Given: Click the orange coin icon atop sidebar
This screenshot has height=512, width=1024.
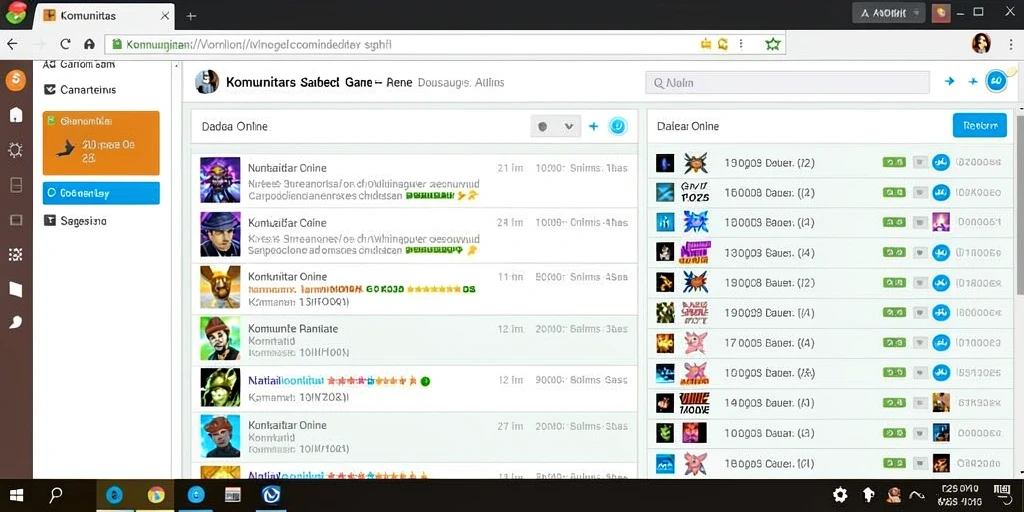Looking at the screenshot, I should pos(16,80).
